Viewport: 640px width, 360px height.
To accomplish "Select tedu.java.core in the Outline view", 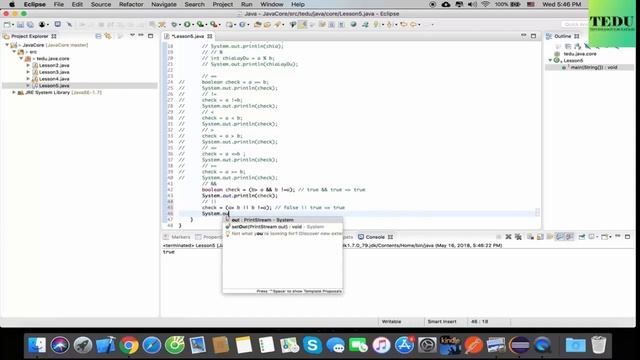I will [580, 54].
